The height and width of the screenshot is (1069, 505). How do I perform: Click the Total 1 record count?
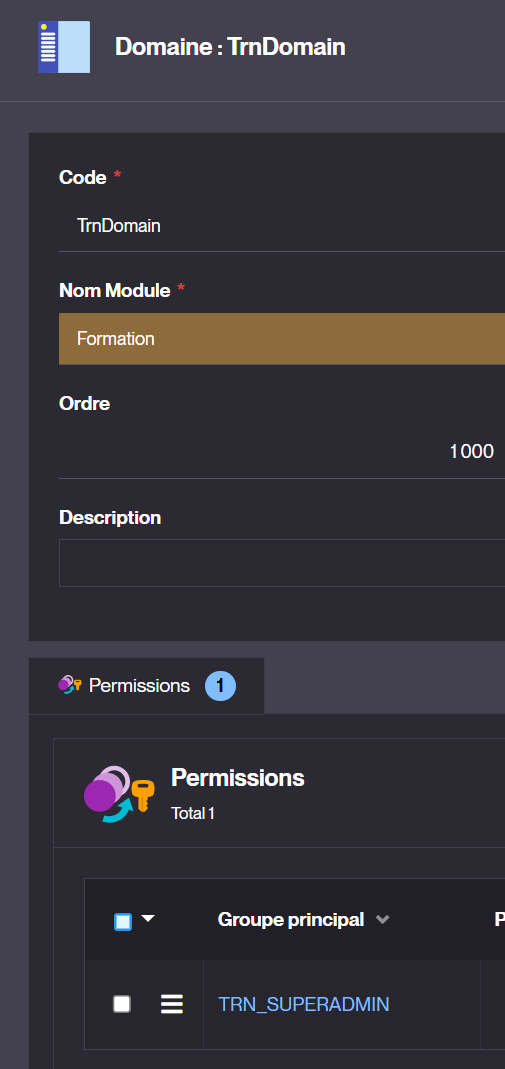point(193,813)
